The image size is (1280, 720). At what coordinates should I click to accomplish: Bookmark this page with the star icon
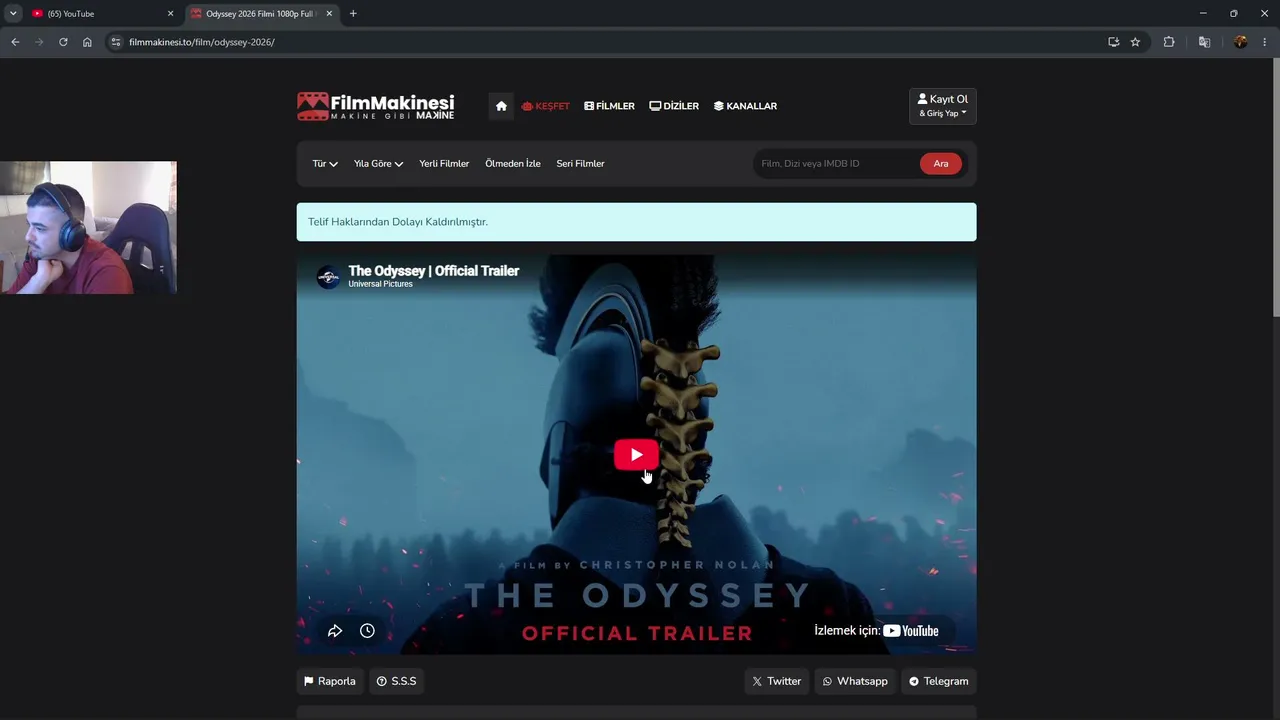[1135, 42]
